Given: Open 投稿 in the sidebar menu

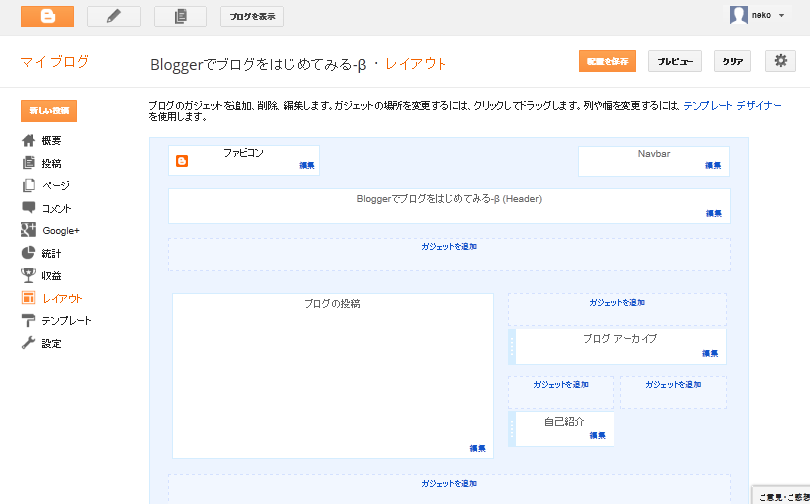Looking at the screenshot, I should pos(51,163).
